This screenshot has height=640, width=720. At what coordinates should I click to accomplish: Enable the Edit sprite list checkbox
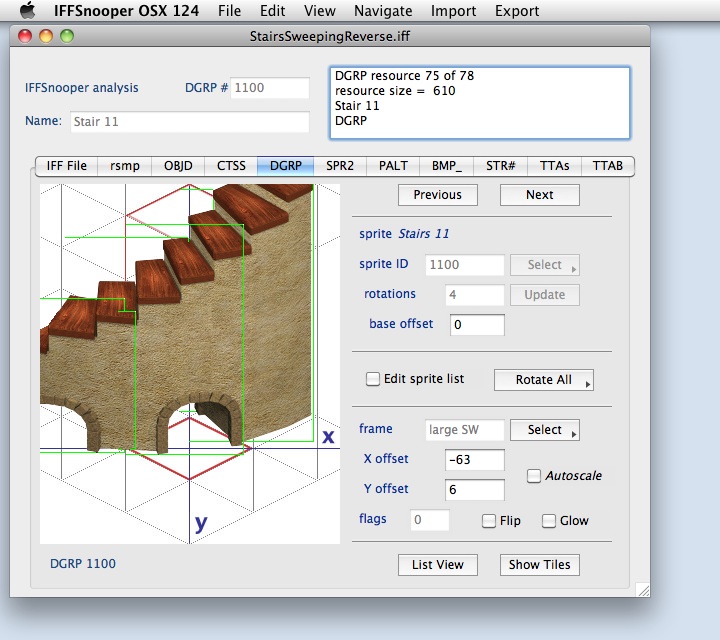point(373,380)
